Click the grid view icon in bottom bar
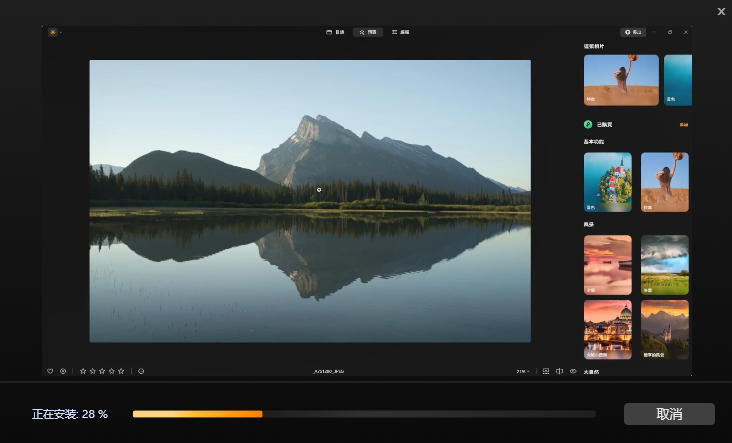732x443 pixels. pyautogui.click(x=546, y=371)
